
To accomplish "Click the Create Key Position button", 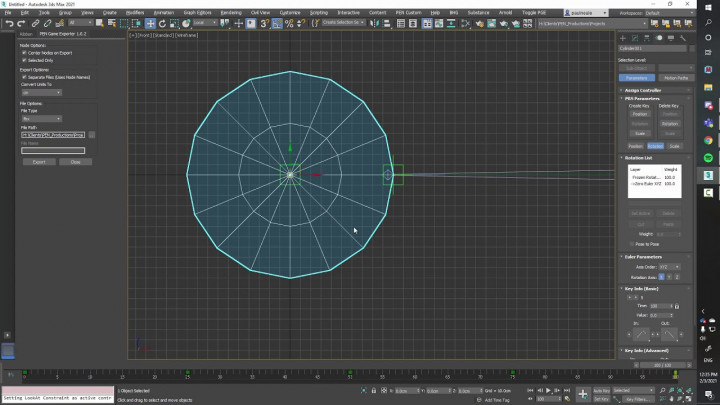I will (640, 114).
